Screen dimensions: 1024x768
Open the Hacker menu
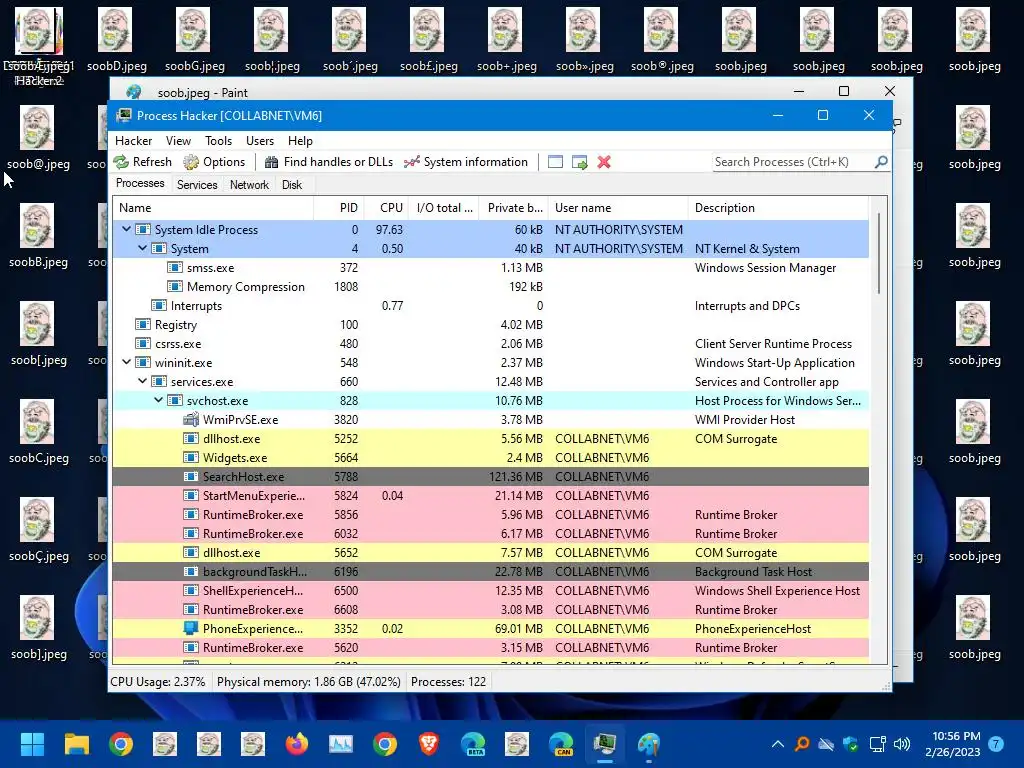coord(133,140)
